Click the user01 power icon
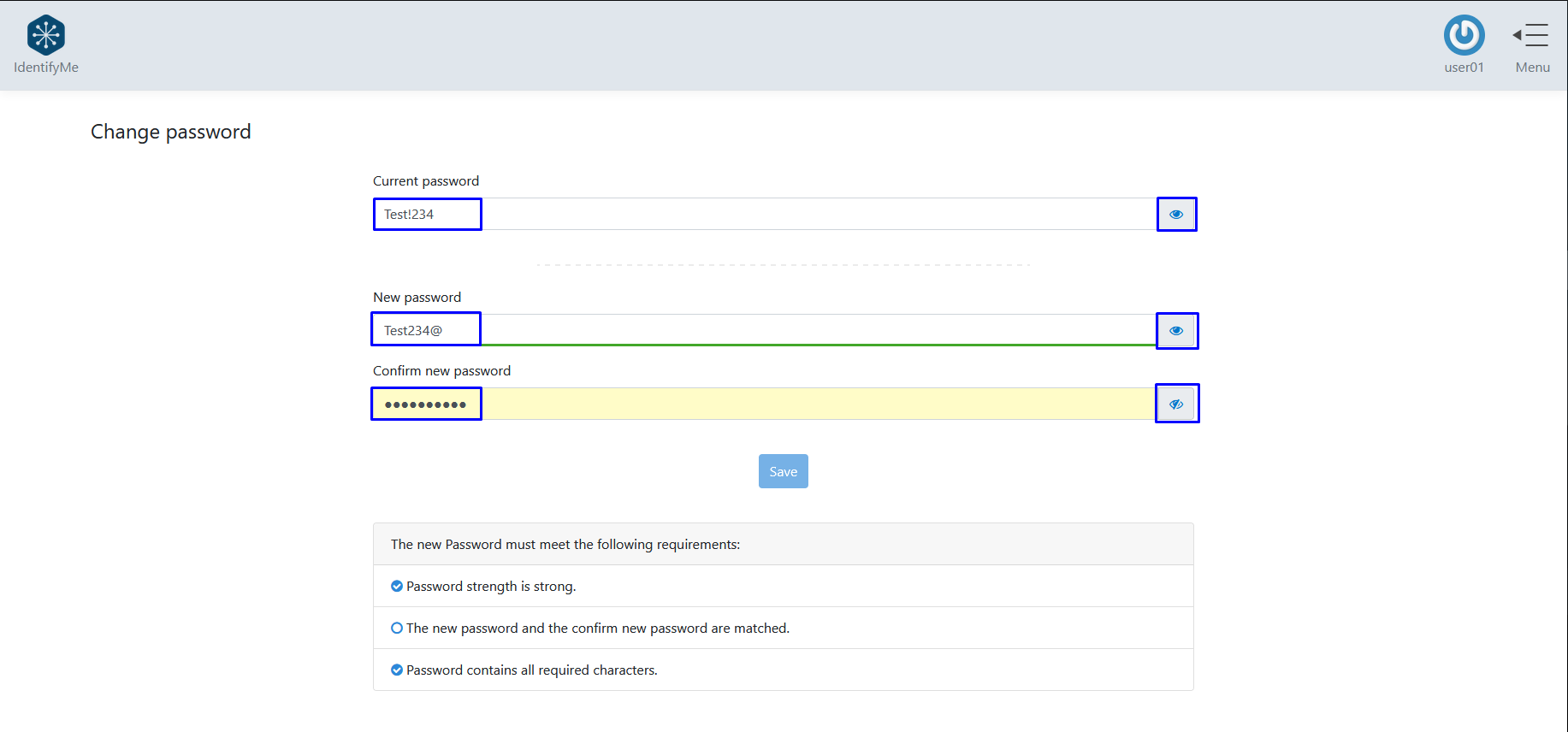 (x=1464, y=35)
